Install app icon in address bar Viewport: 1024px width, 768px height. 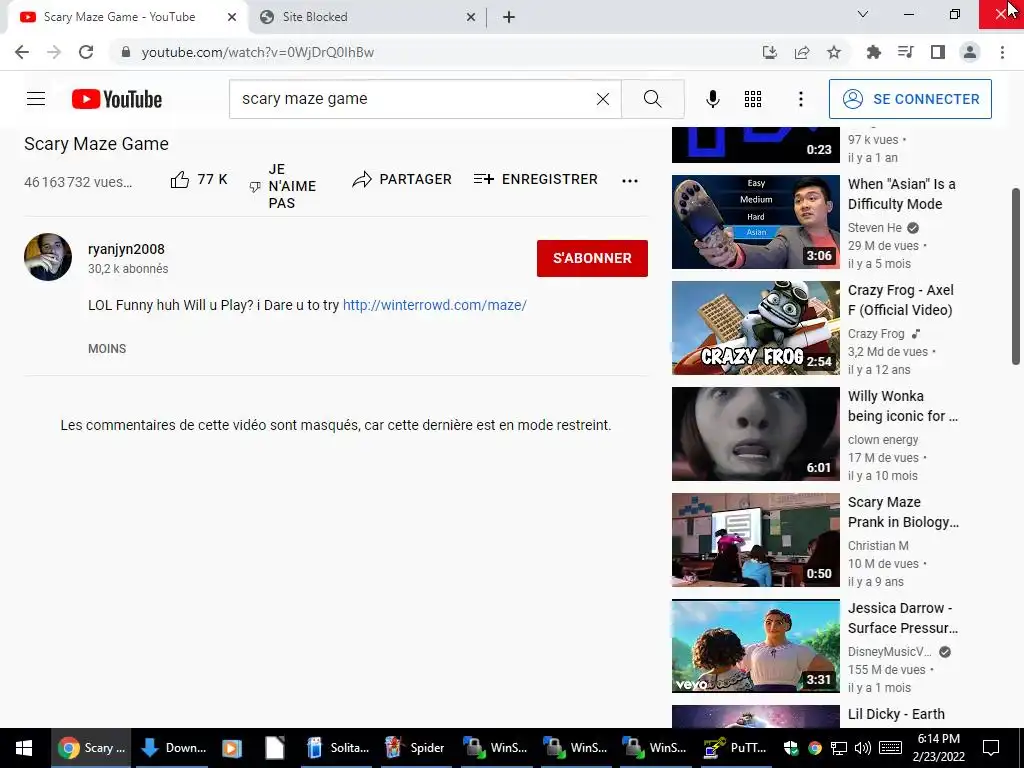pyautogui.click(x=770, y=52)
